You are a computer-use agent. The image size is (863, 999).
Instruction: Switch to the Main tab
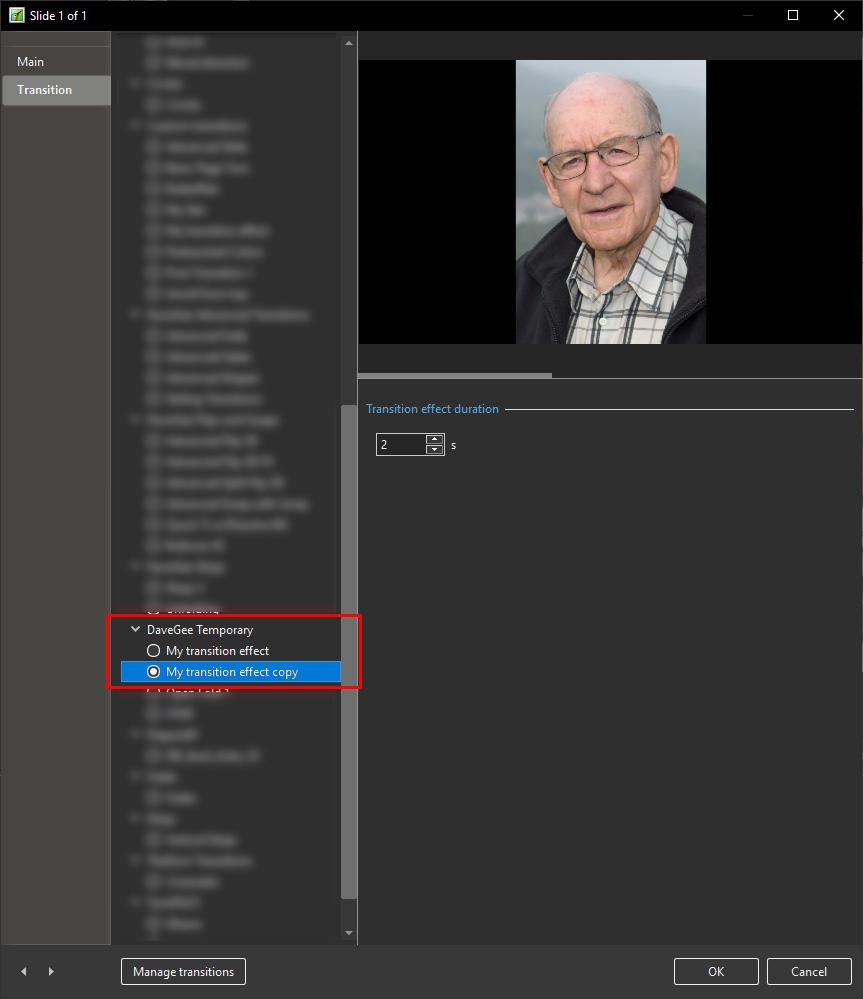point(31,62)
